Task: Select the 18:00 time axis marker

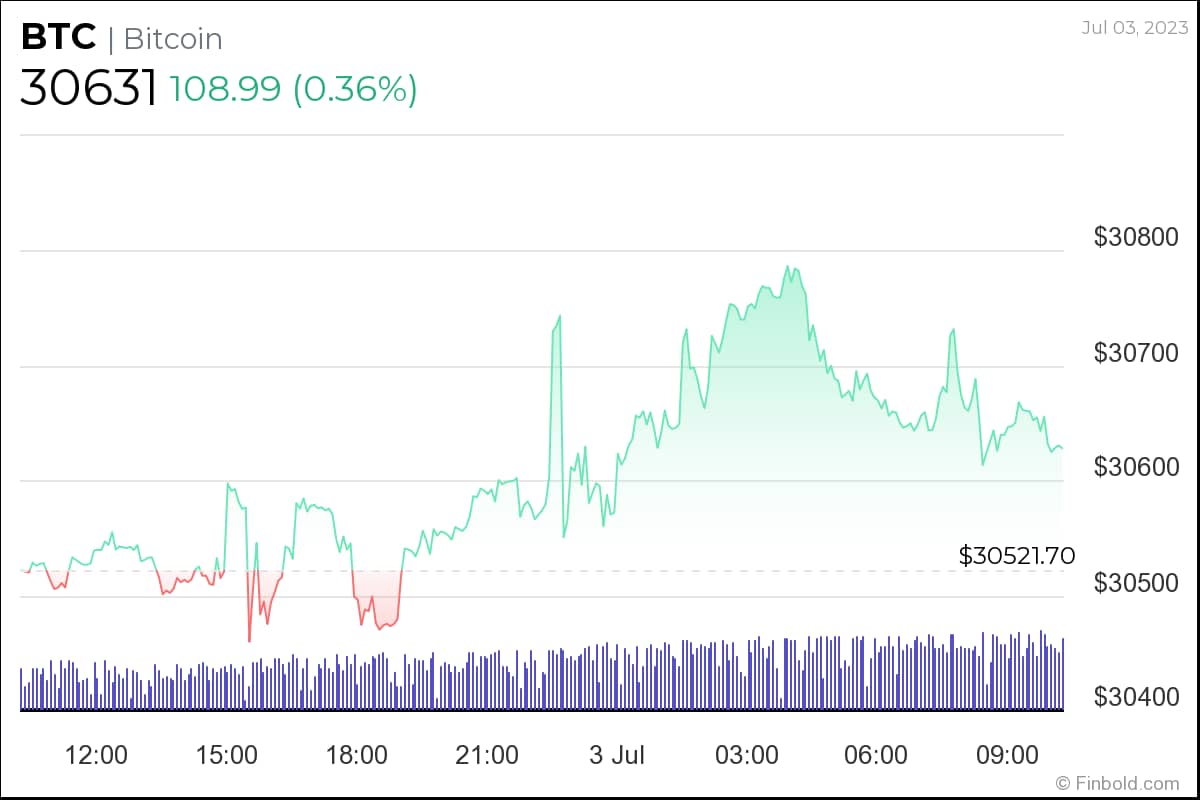Action: click(x=357, y=754)
